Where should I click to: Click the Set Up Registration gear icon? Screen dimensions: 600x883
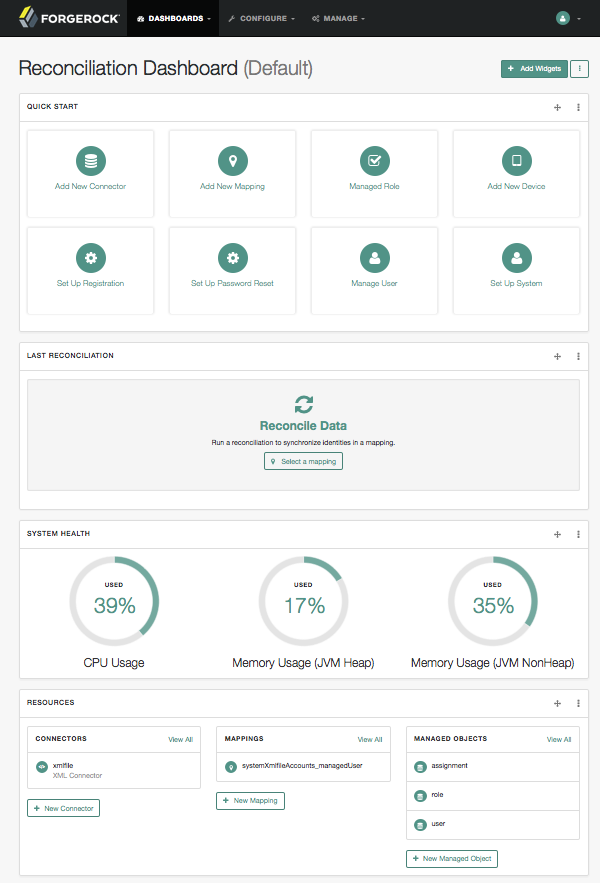91,258
